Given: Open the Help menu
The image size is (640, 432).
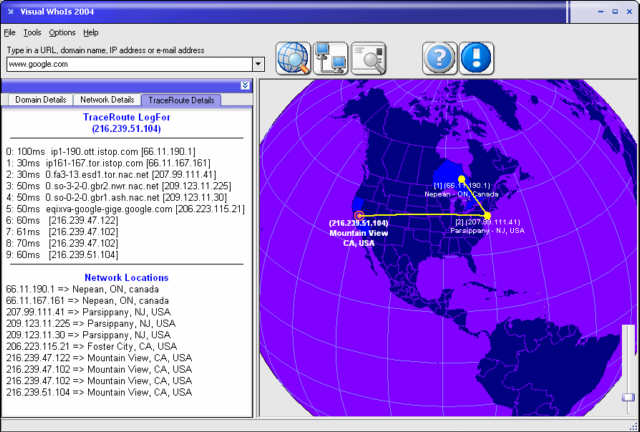Looking at the screenshot, I should [x=91, y=33].
